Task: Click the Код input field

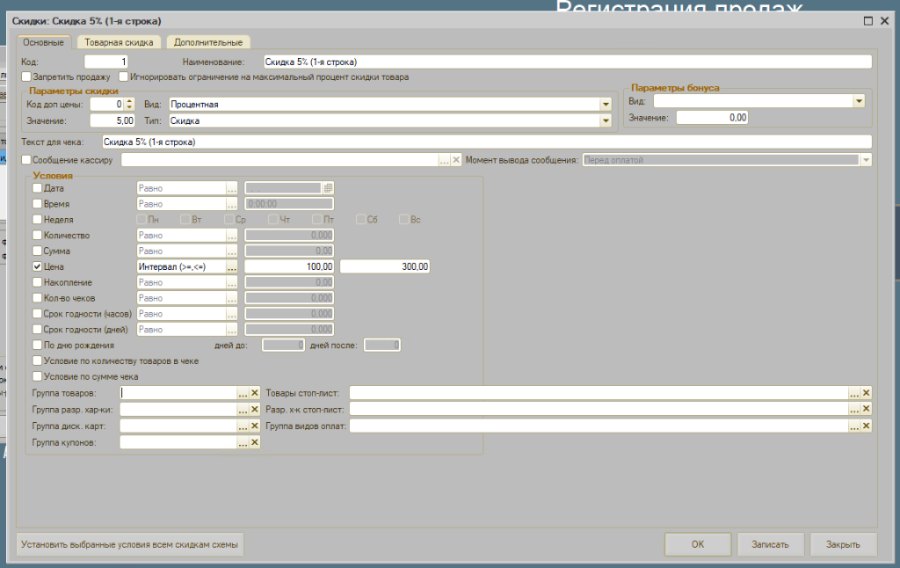Action: [x=106, y=62]
